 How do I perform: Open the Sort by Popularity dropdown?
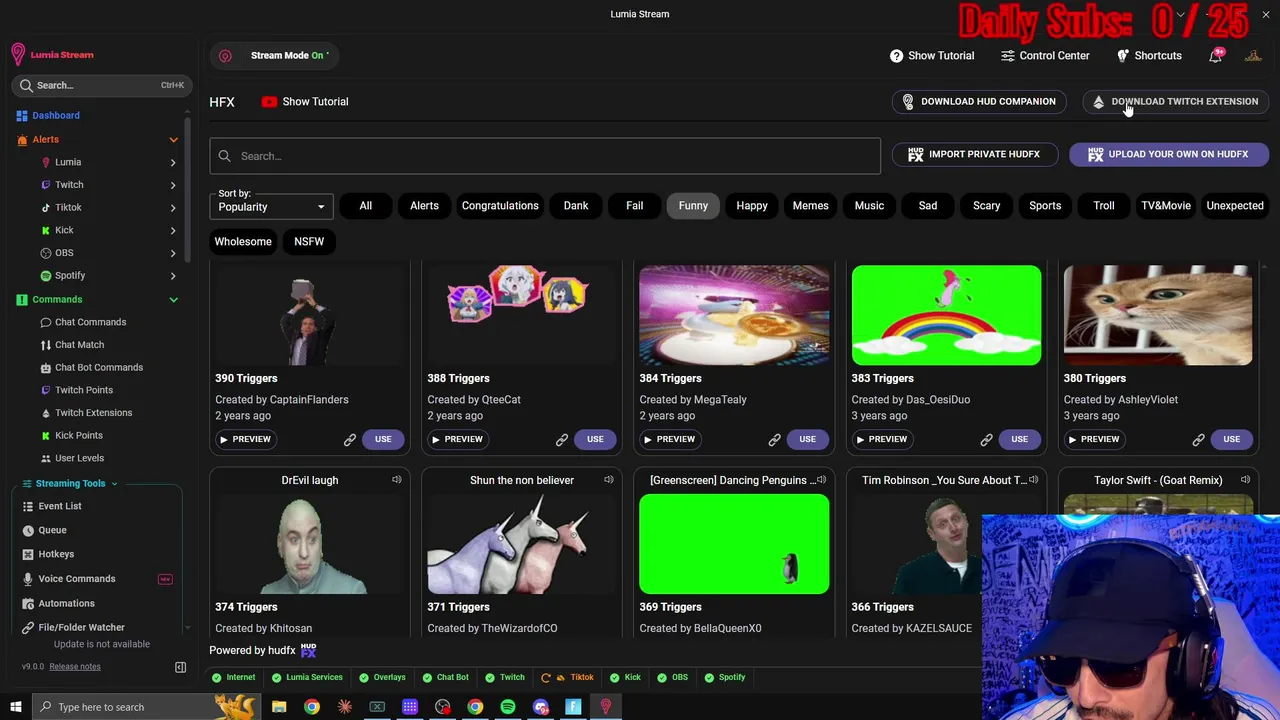pyautogui.click(x=271, y=207)
